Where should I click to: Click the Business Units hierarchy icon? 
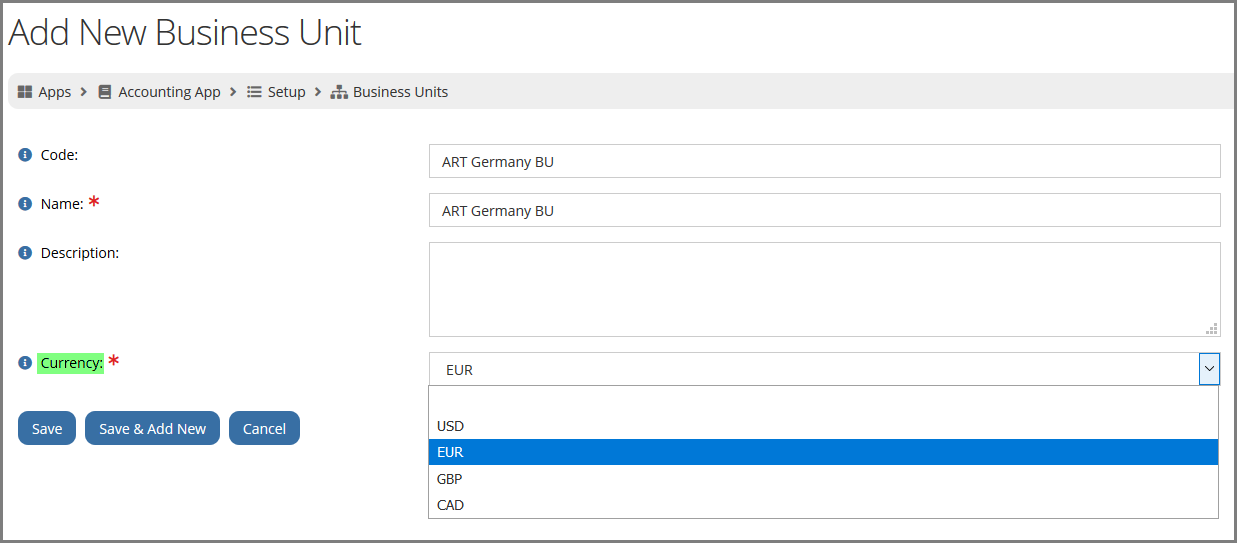point(339,92)
